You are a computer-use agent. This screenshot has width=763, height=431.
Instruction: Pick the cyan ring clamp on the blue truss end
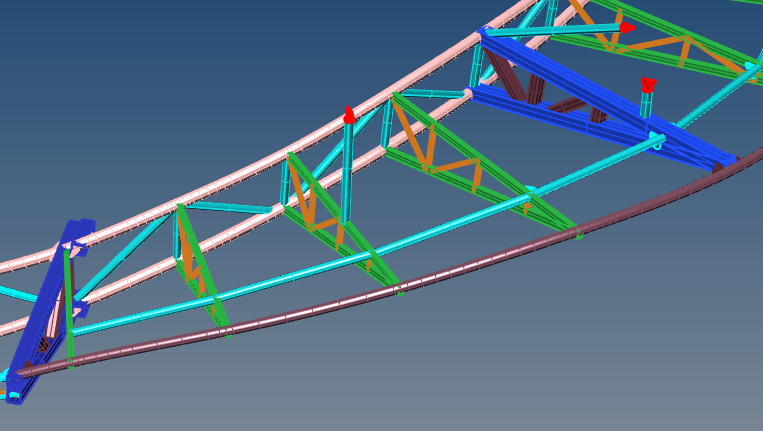pyautogui.click(x=657, y=140)
